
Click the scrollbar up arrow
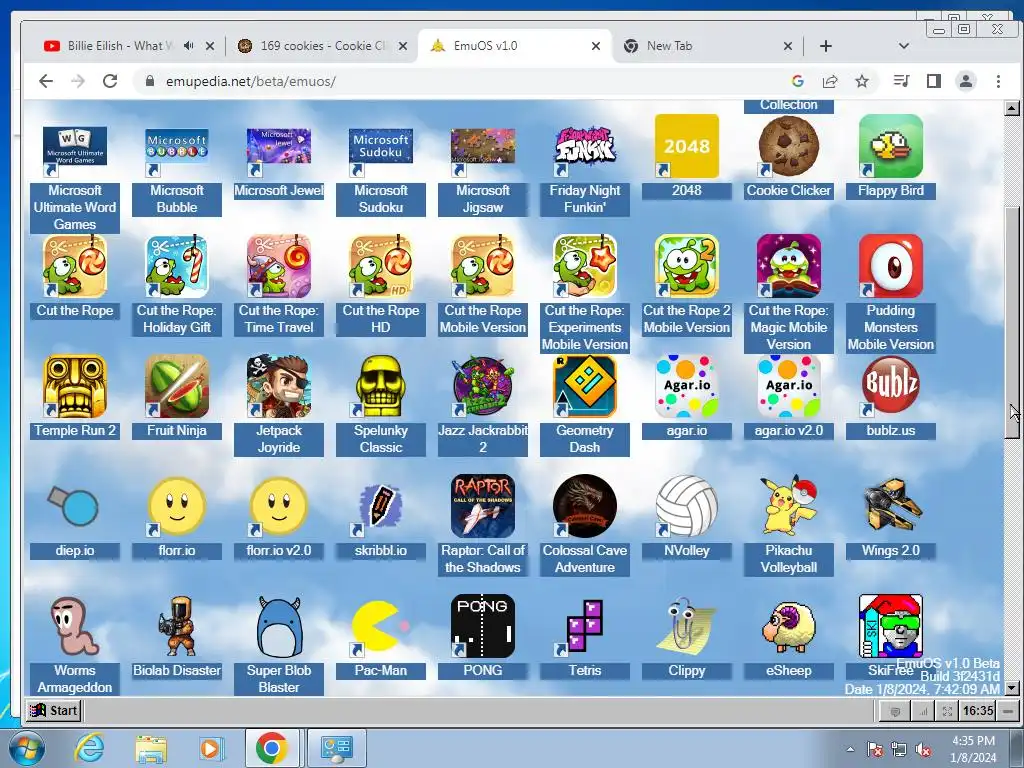(x=1012, y=108)
